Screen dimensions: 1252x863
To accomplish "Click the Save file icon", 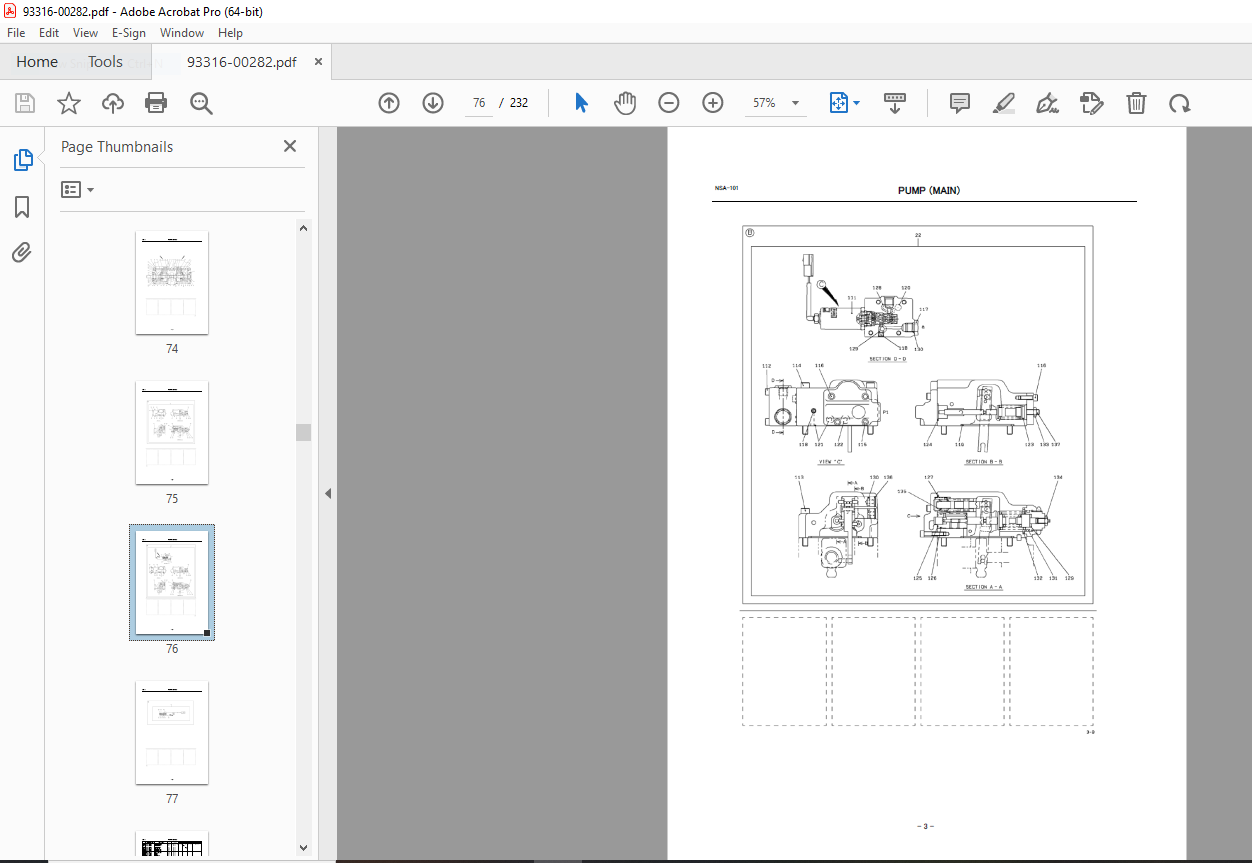I will point(25,103).
